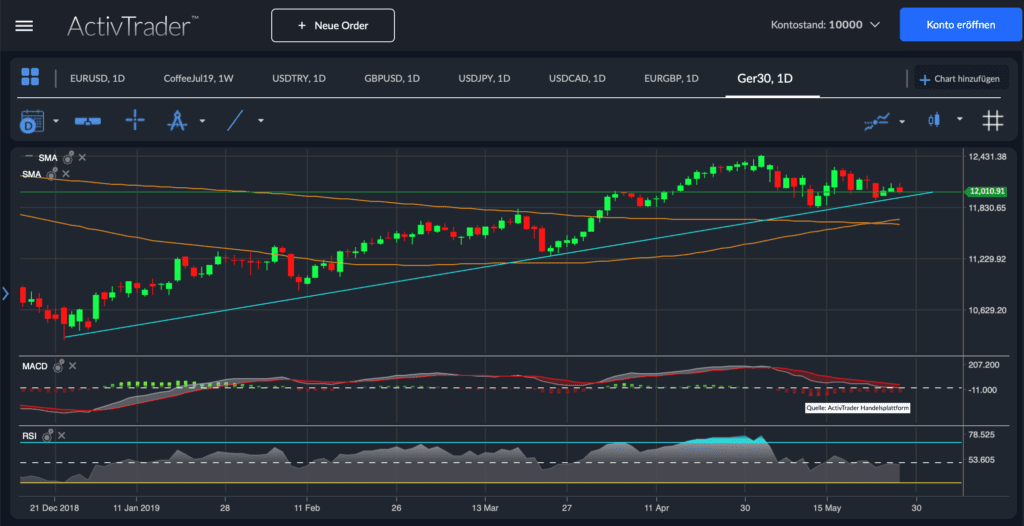1024x526 pixels.
Task: Open the Kontostand account dropdown
Action: pyautogui.click(x=825, y=25)
